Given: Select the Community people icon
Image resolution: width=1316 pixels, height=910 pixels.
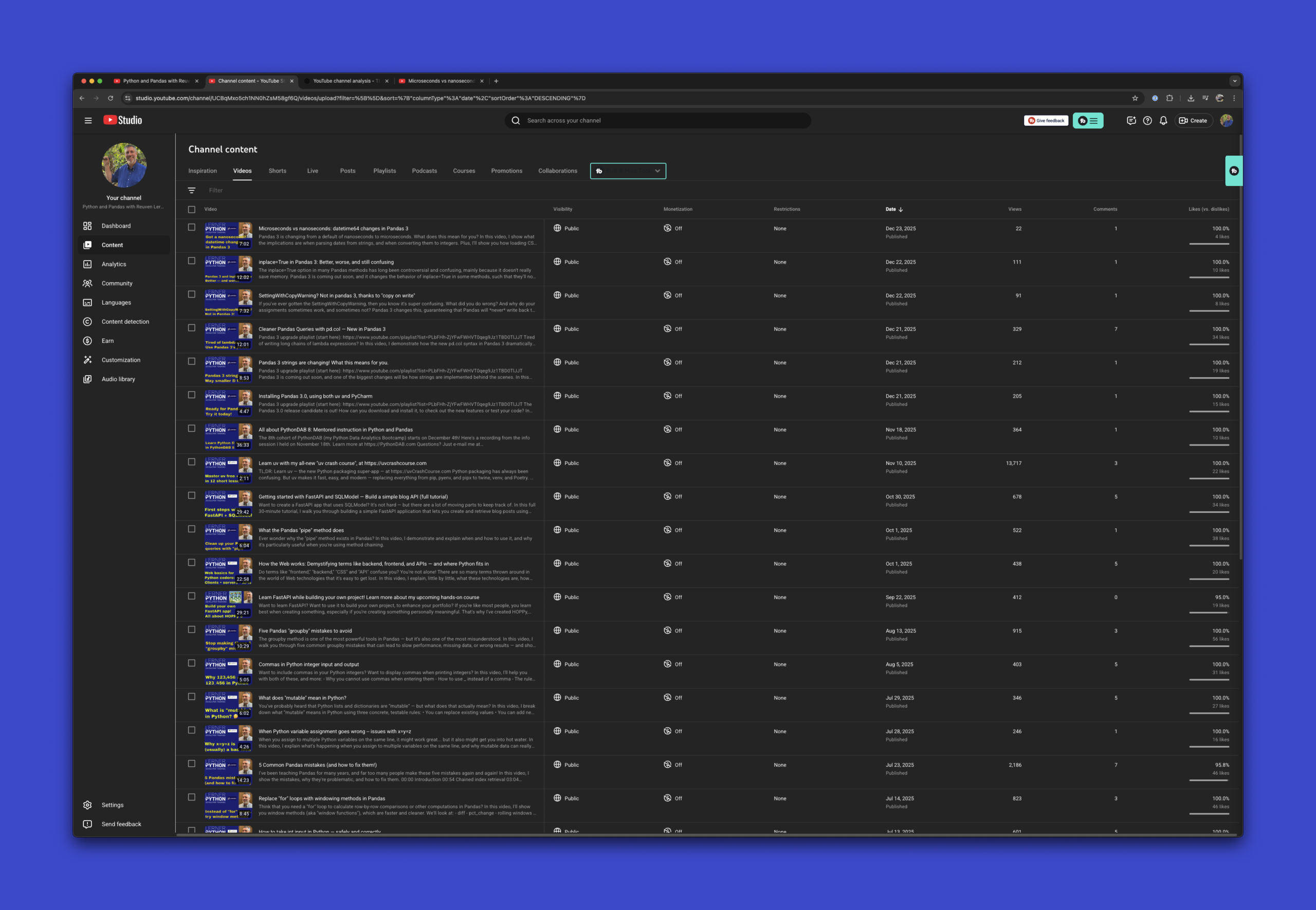Looking at the screenshot, I should pyautogui.click(x=87, y=283).
